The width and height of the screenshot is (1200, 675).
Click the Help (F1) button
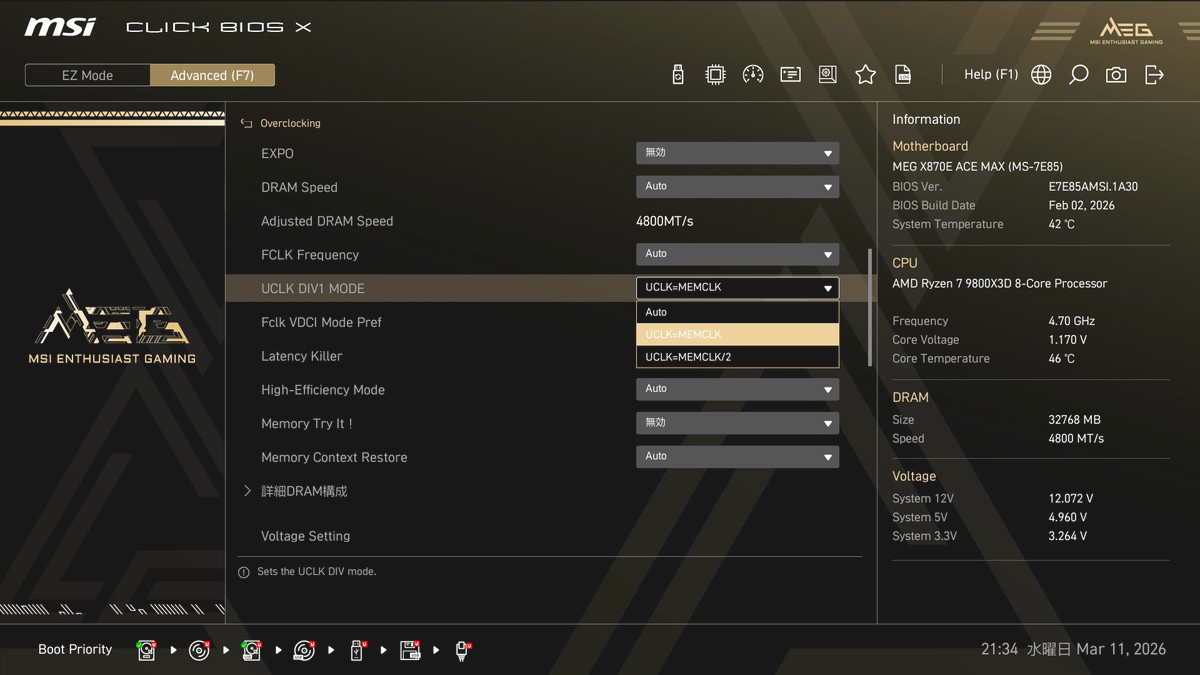pyautogui.click(x=990, y=75)
